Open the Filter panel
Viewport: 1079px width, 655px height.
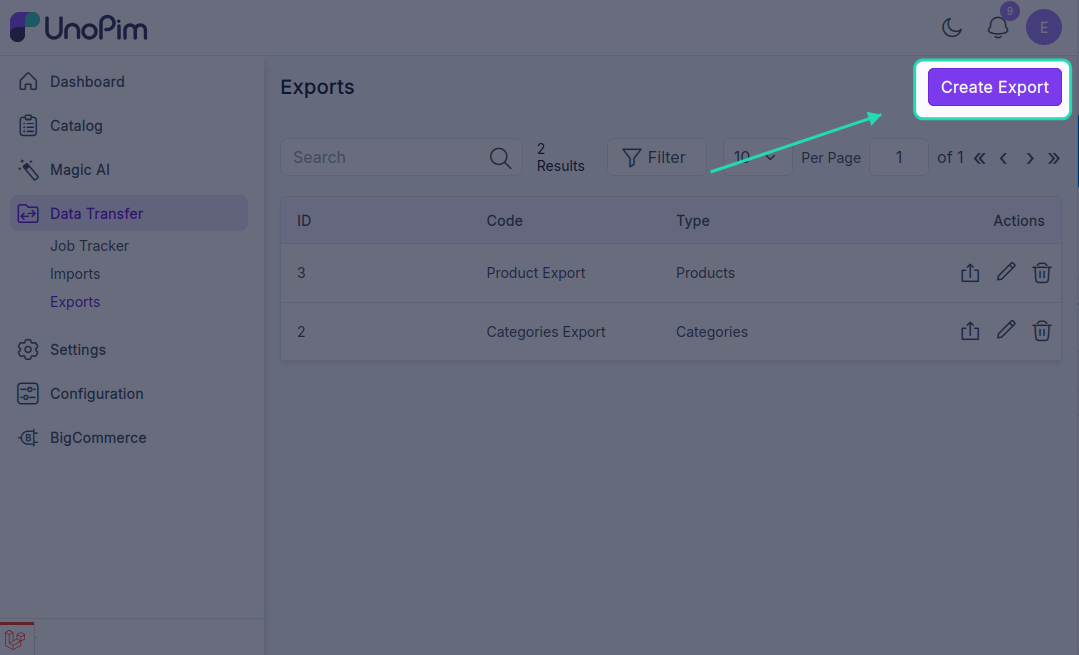pyautogui.click(x=656, y=158)
